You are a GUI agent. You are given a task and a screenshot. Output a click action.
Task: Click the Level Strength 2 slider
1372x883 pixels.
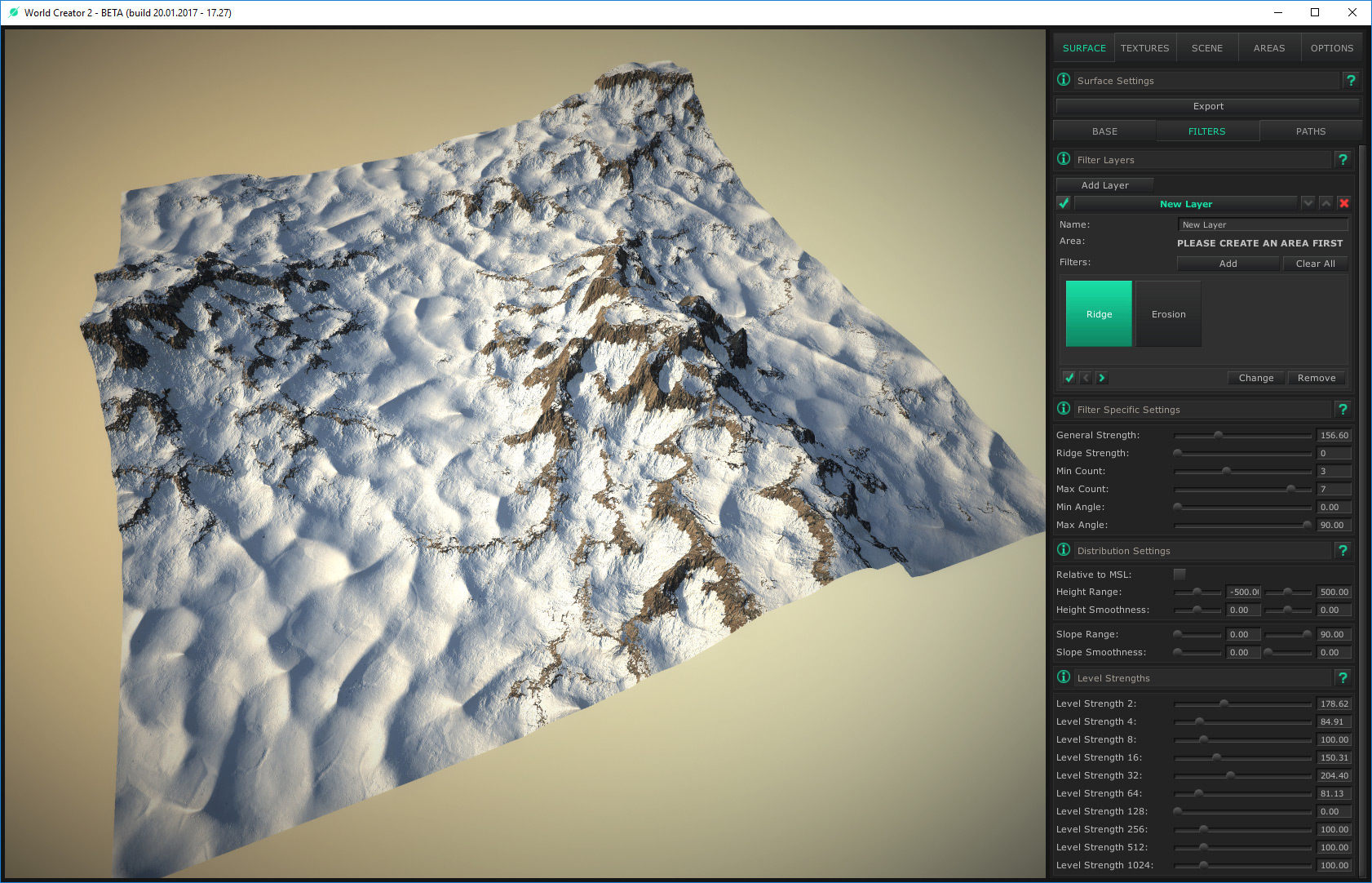click(1242, 704)
